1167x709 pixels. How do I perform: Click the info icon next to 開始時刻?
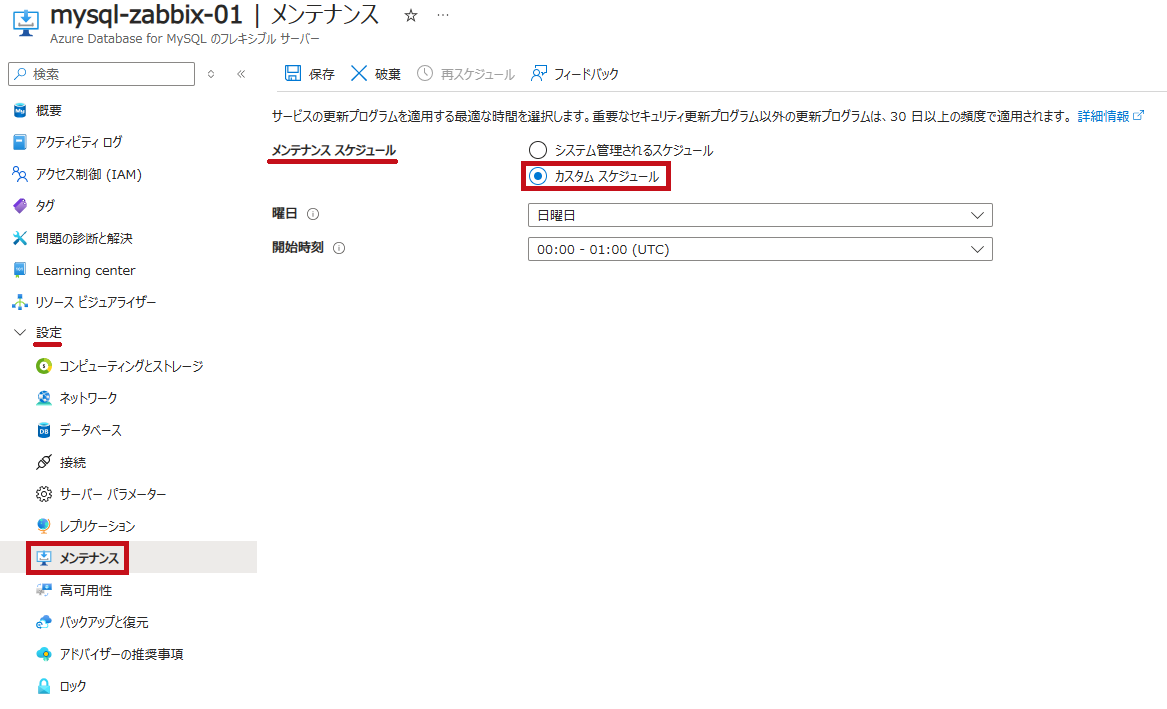(339, 248)
